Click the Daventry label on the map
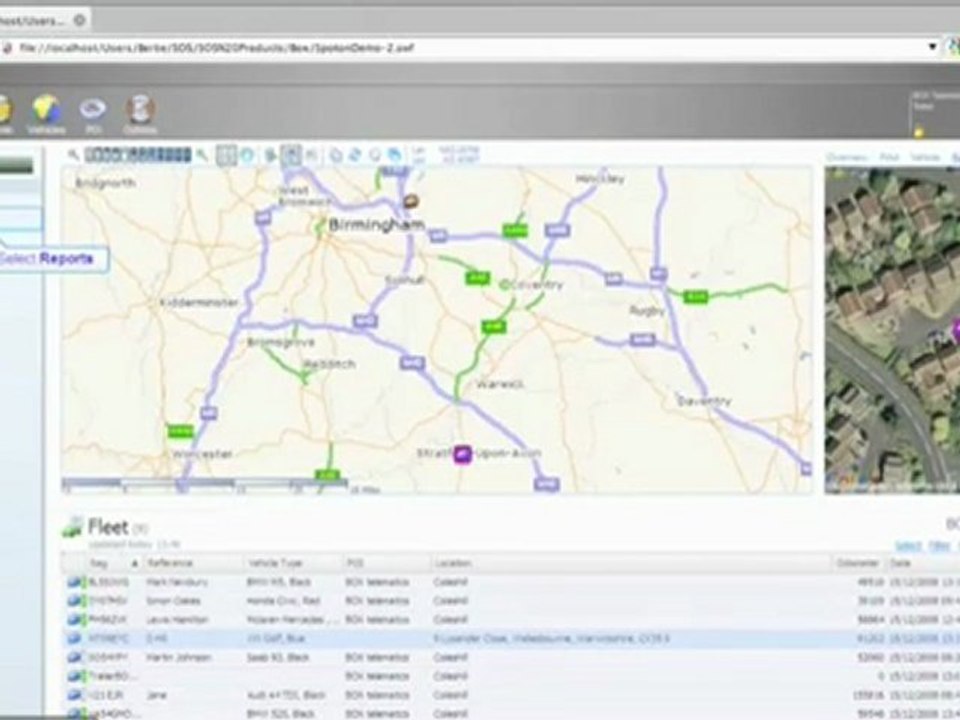 [704, 401]
